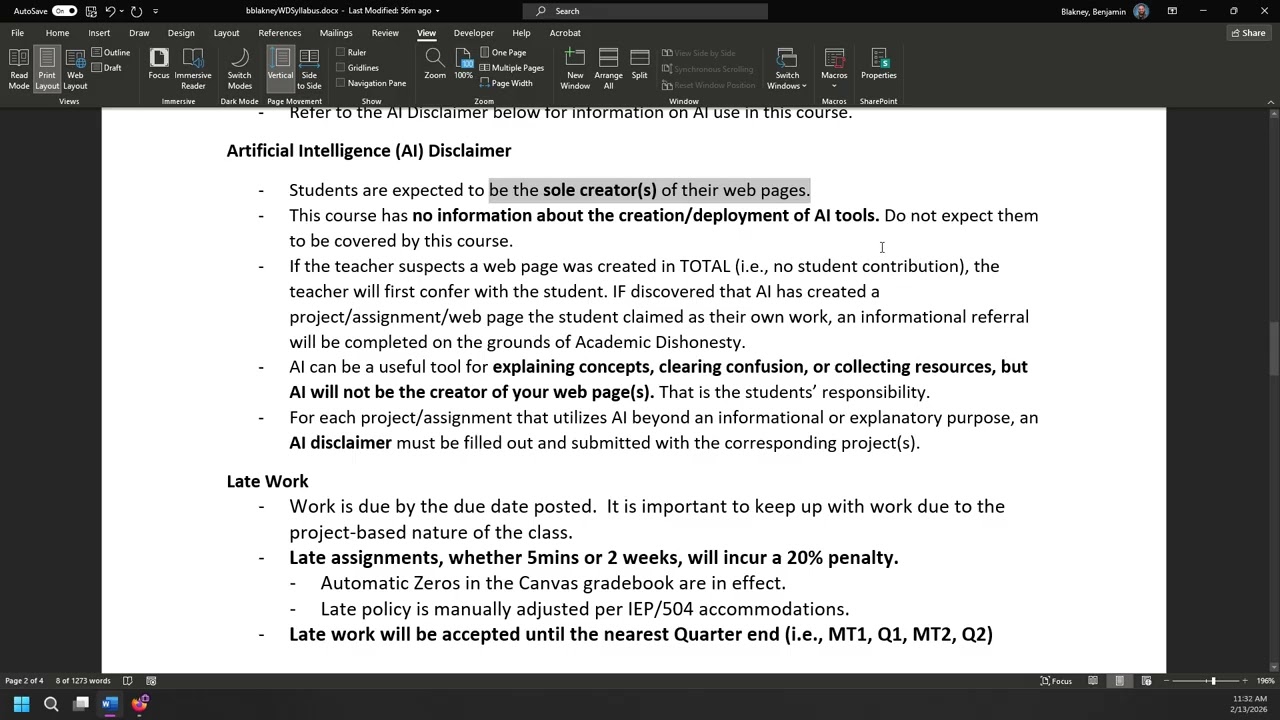Enter Focus mode from the ribbon
Image resolution: width=1280 pixels, height=720 pixels.
pos(159,64)
